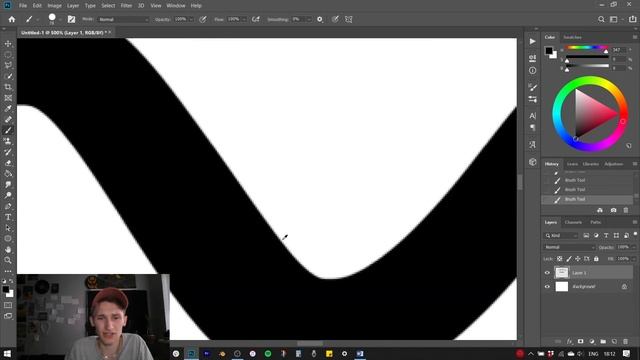
Task: Open smoothing options gear icon
Action: tap(320, 19)
